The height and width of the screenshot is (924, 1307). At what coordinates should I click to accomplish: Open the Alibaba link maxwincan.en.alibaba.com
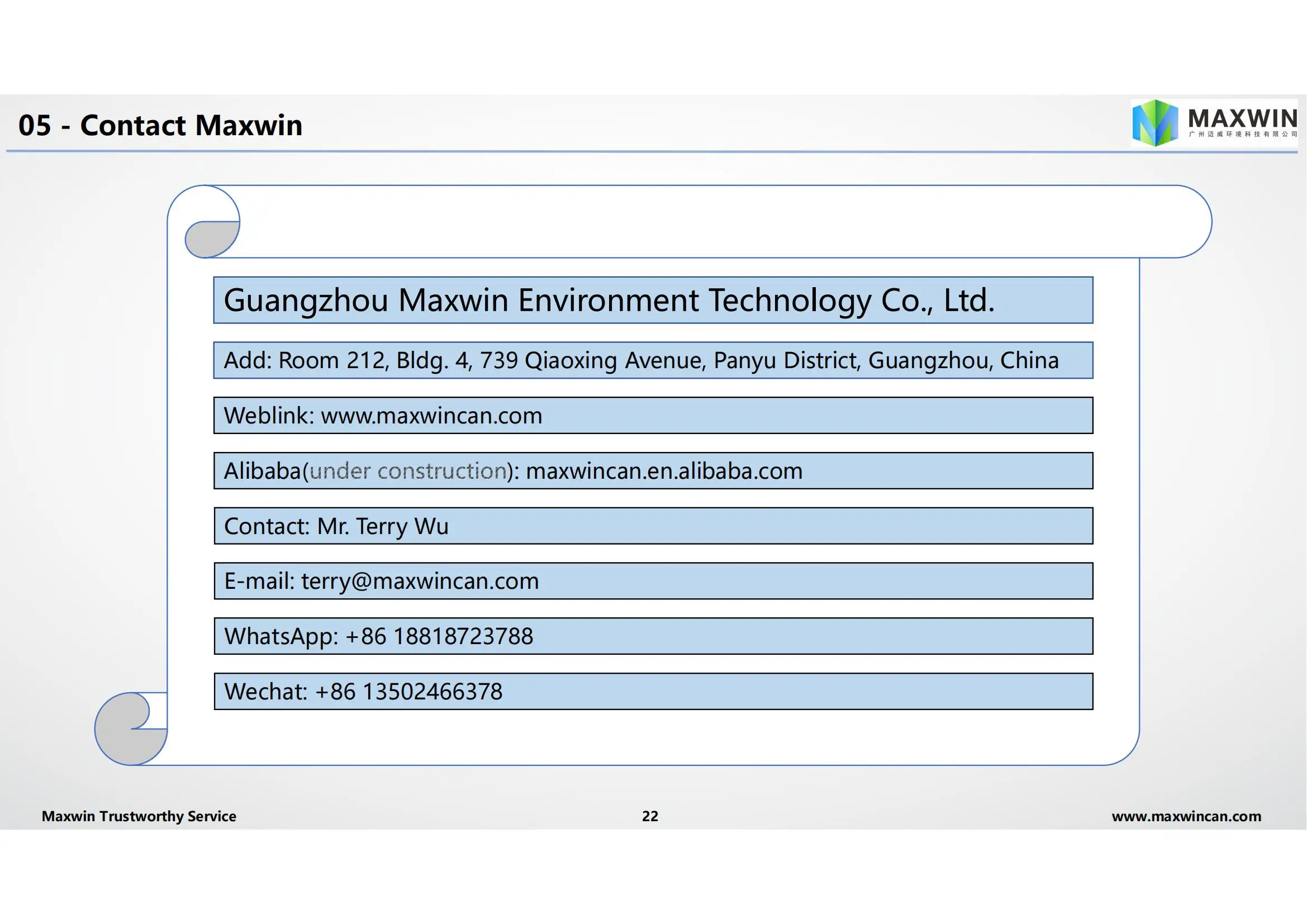pyautogui.click(x=664, y=471)
